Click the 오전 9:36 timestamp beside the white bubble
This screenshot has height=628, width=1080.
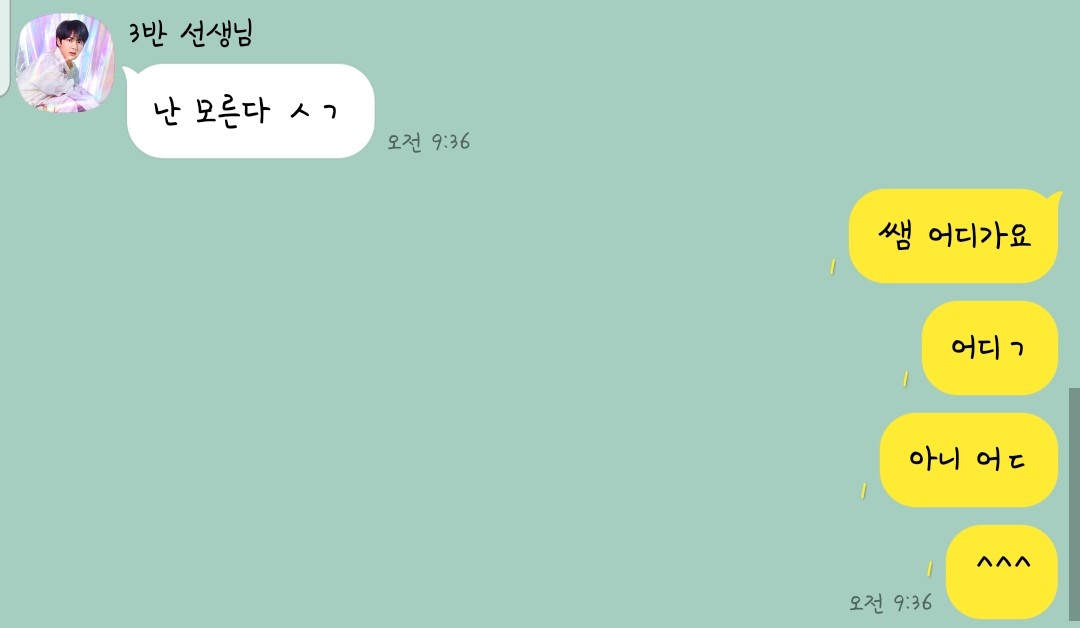click(428, 142)
